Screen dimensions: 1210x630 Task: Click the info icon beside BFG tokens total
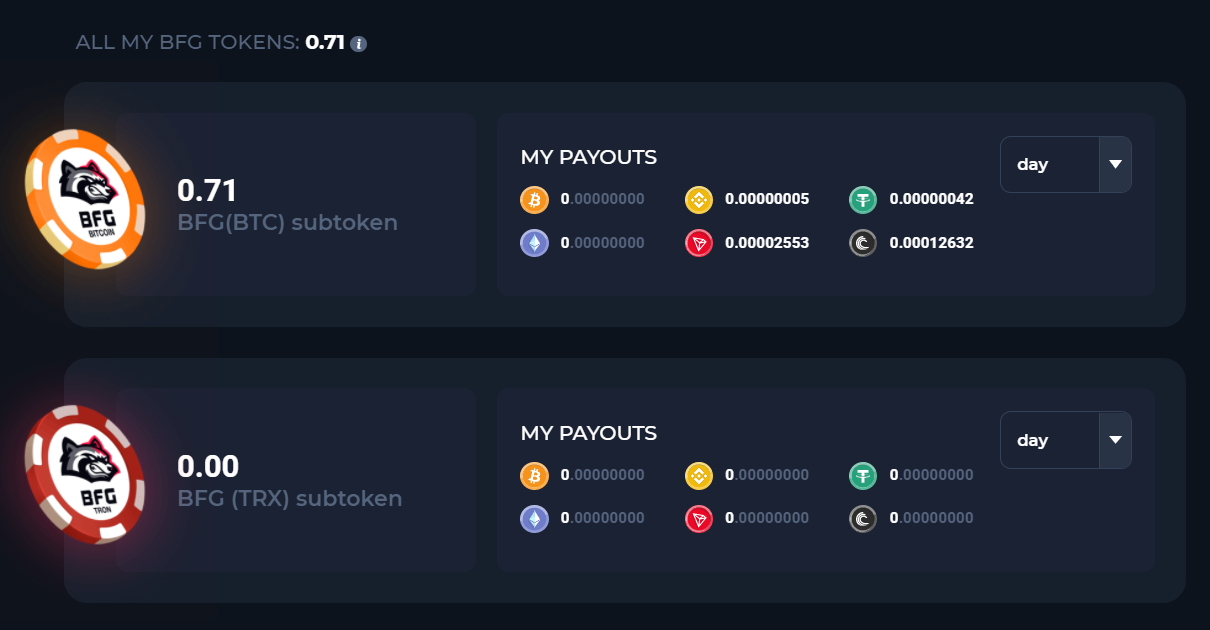[x=359, y=44]
